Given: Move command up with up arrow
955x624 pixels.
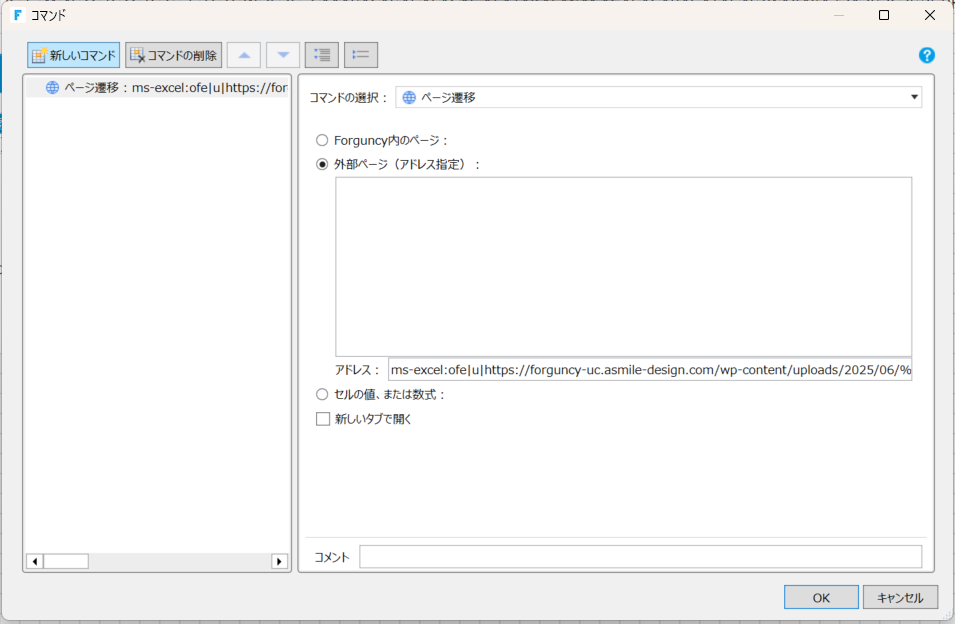Looking at the screenshot, I should click(x=244, y=55).
